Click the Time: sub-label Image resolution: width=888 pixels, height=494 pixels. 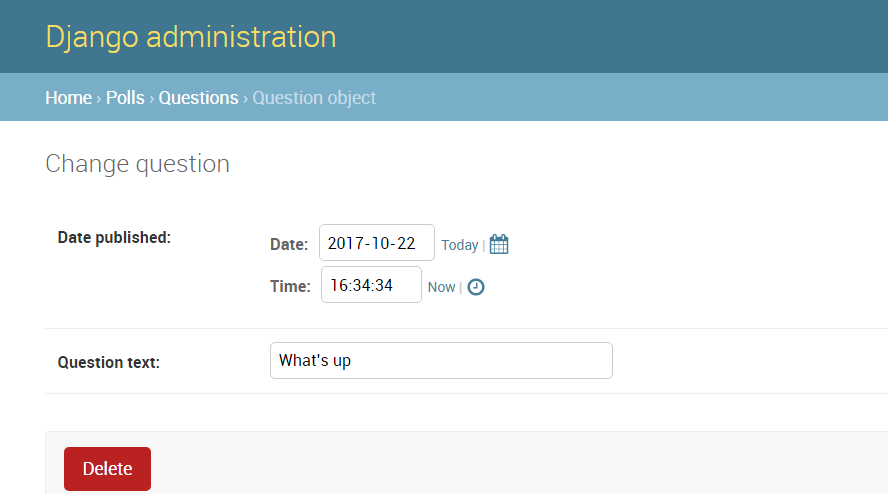(290, 286)
